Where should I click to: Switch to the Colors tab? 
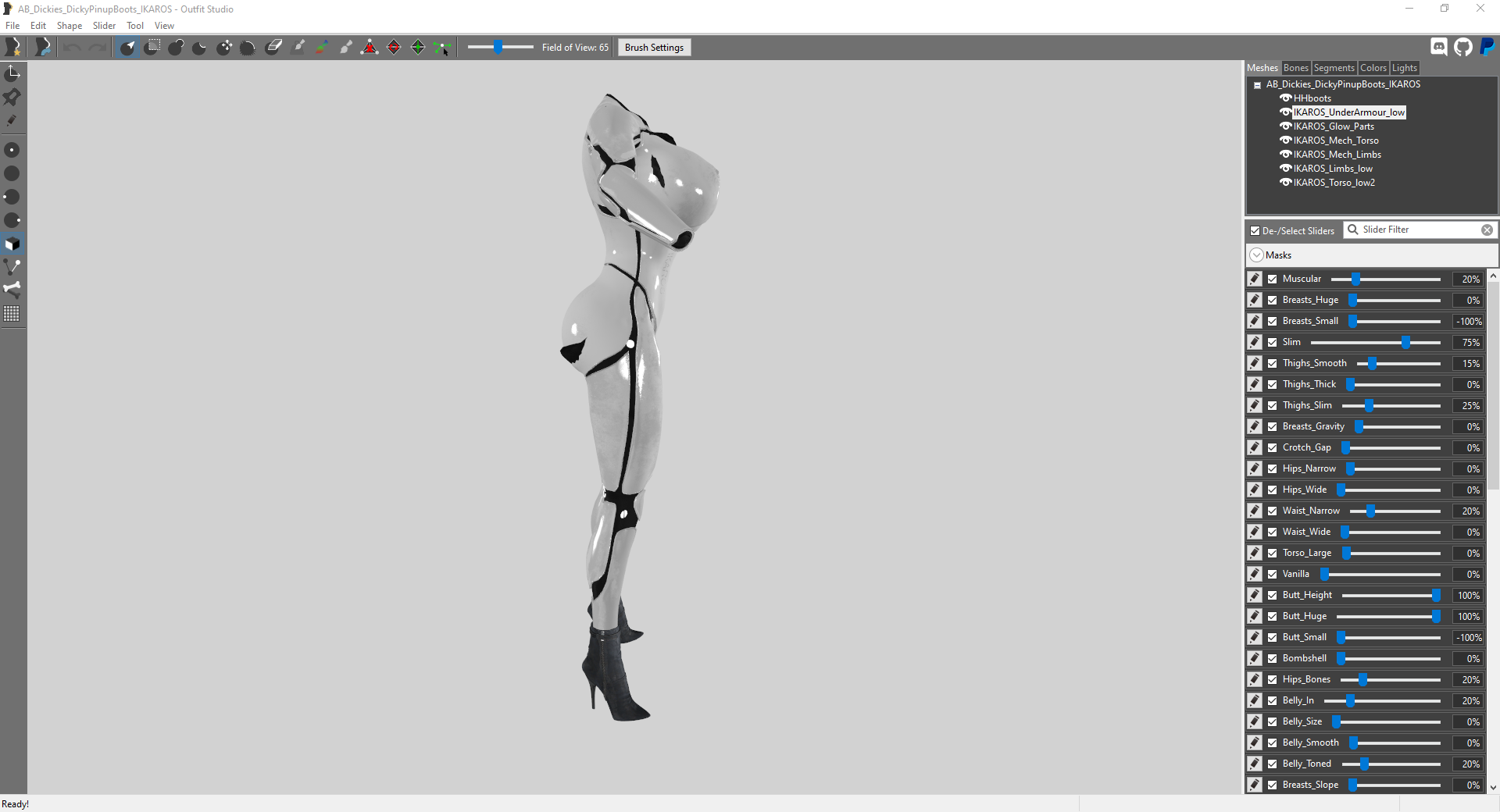tap(1373, 68)
